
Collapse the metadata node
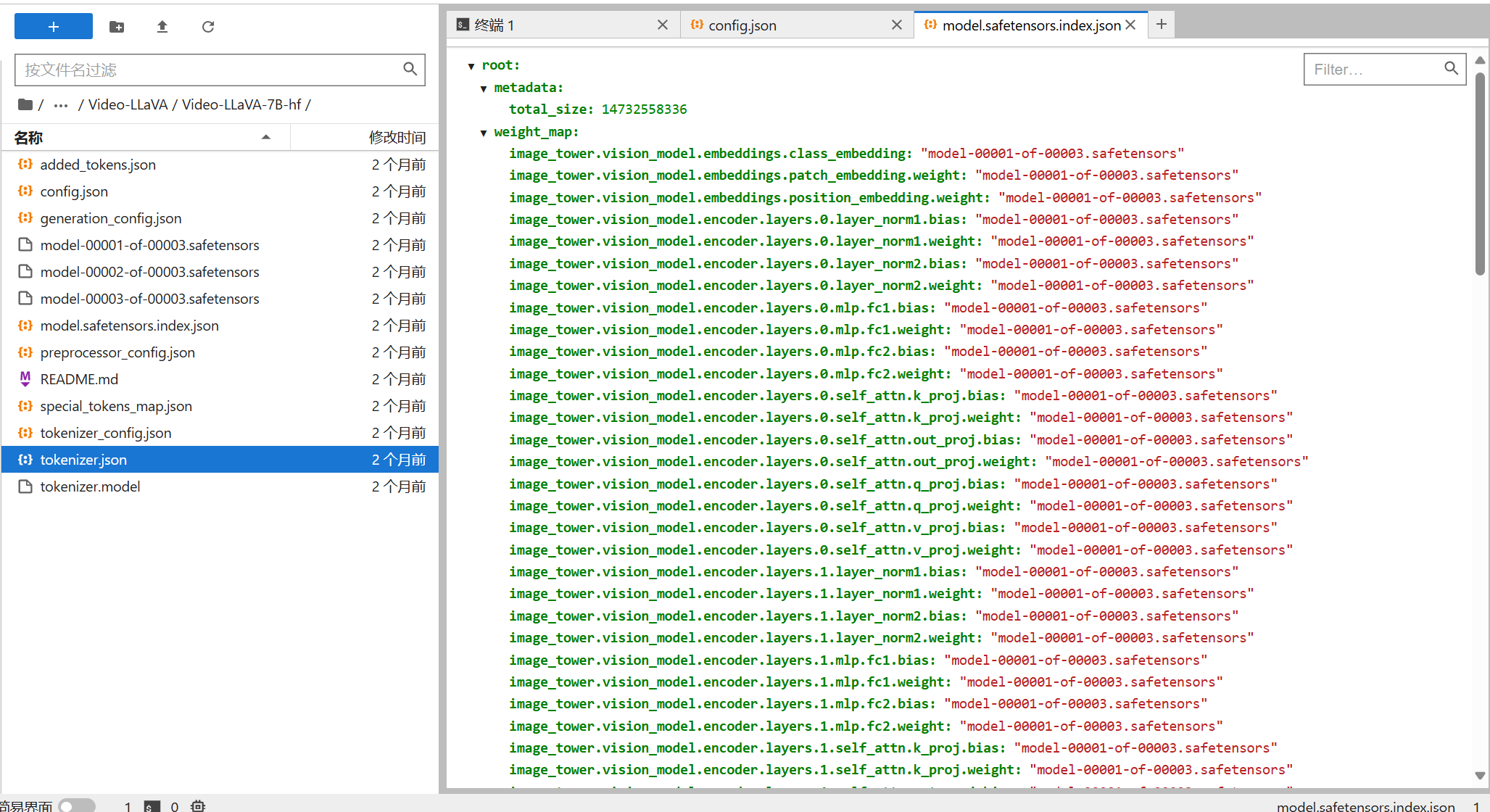pyautogui.click(x=484, y=88)
